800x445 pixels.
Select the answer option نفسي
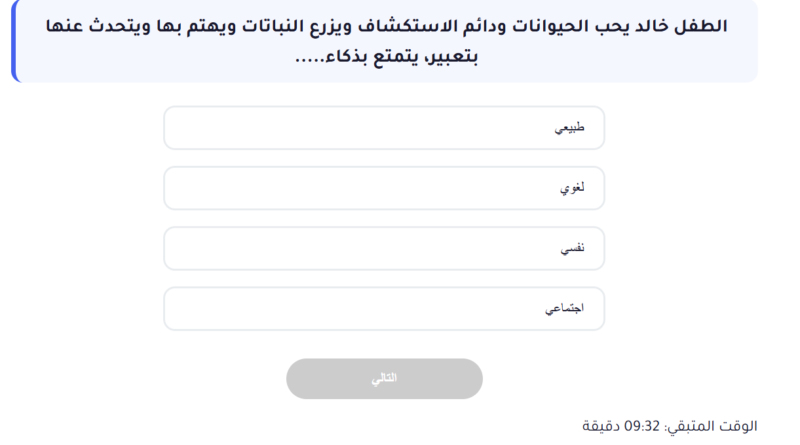click(x=384, y=248)
